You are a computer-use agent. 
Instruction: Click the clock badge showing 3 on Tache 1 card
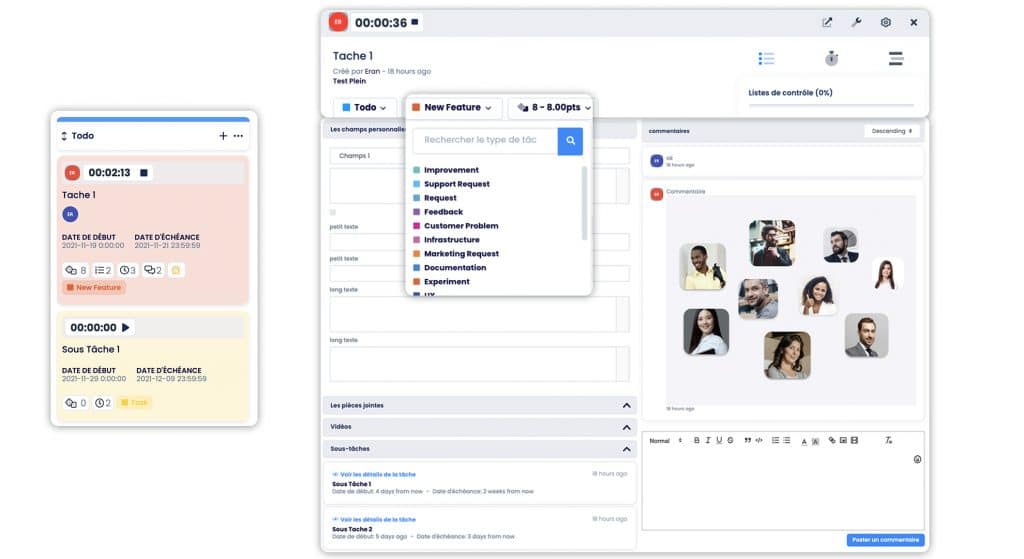coord(128,270)
